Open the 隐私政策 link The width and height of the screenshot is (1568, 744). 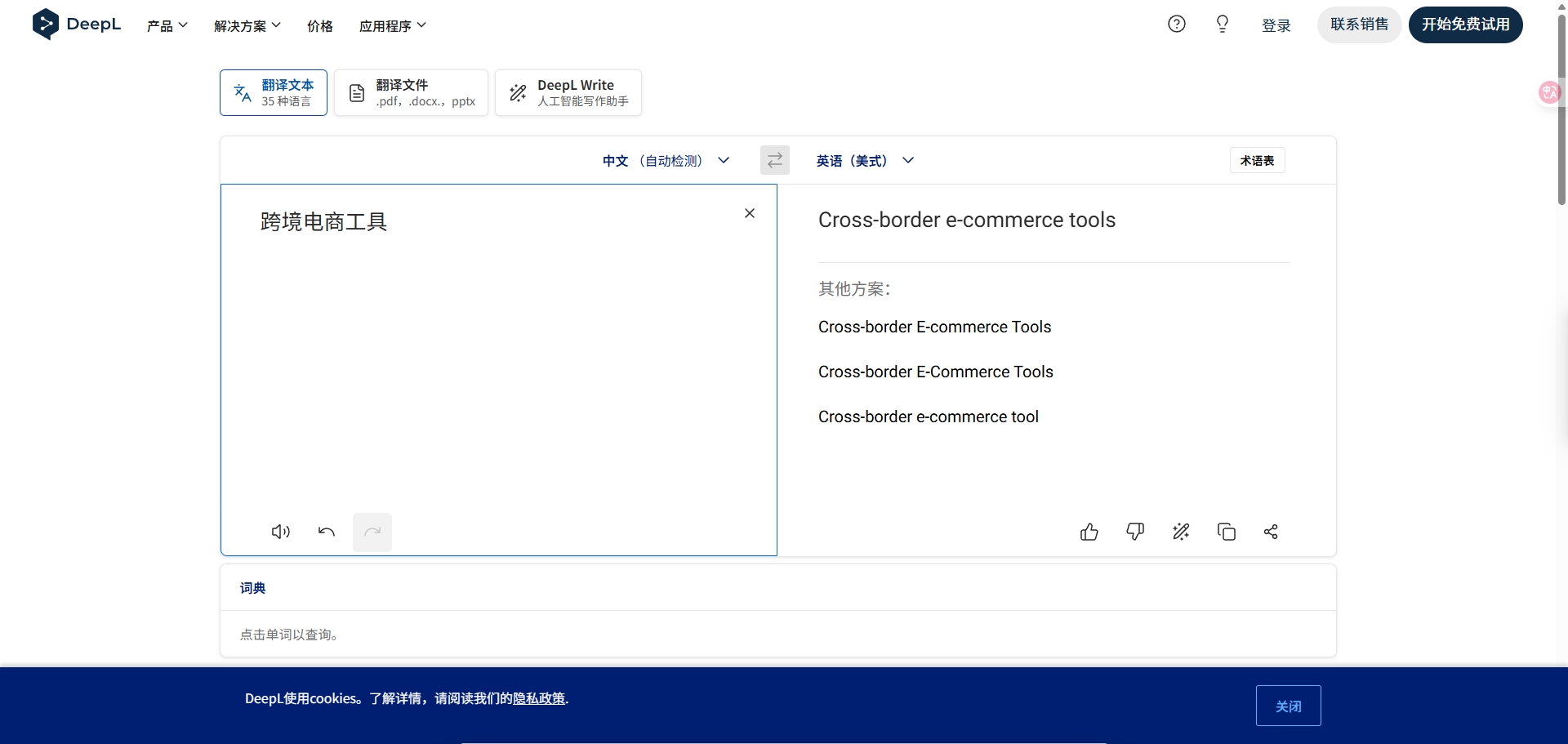coord(539,698)
